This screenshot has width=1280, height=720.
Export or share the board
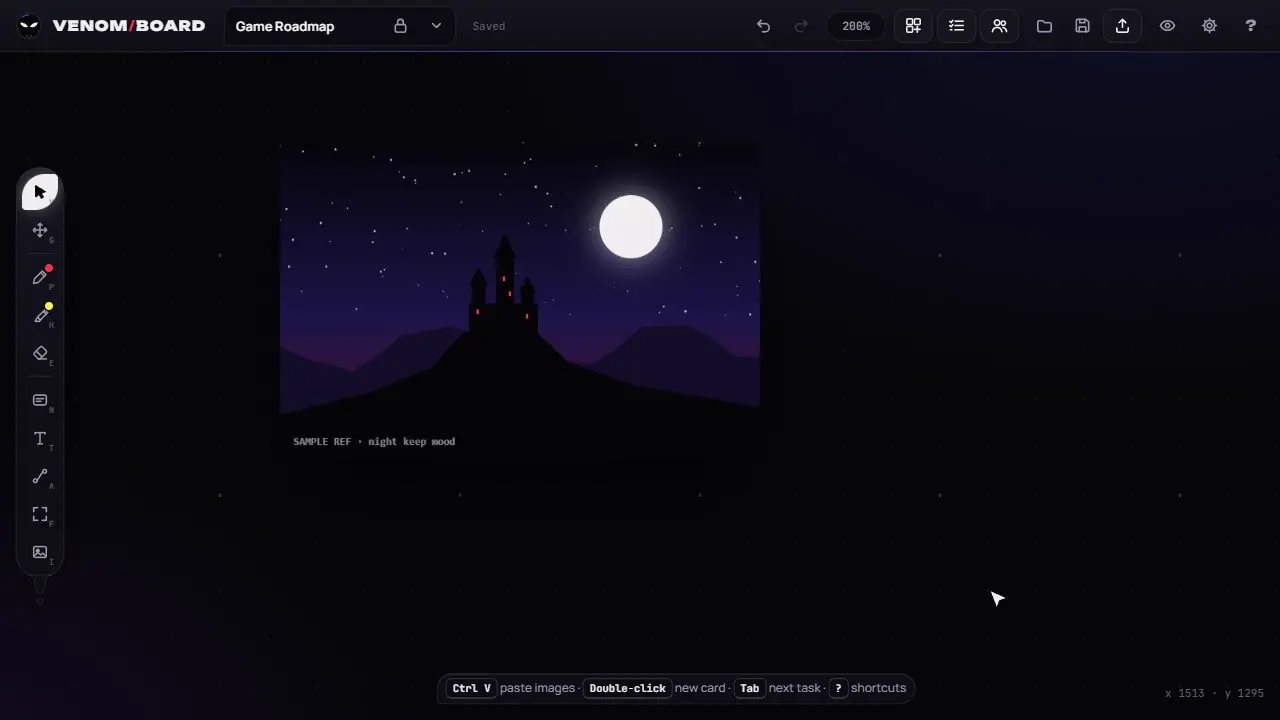pos(1122,26)
